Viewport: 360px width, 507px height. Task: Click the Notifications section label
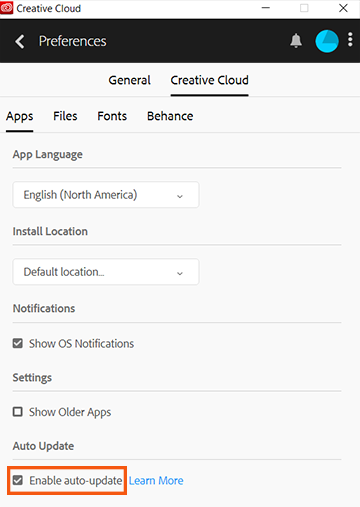(x=44, y=309)
